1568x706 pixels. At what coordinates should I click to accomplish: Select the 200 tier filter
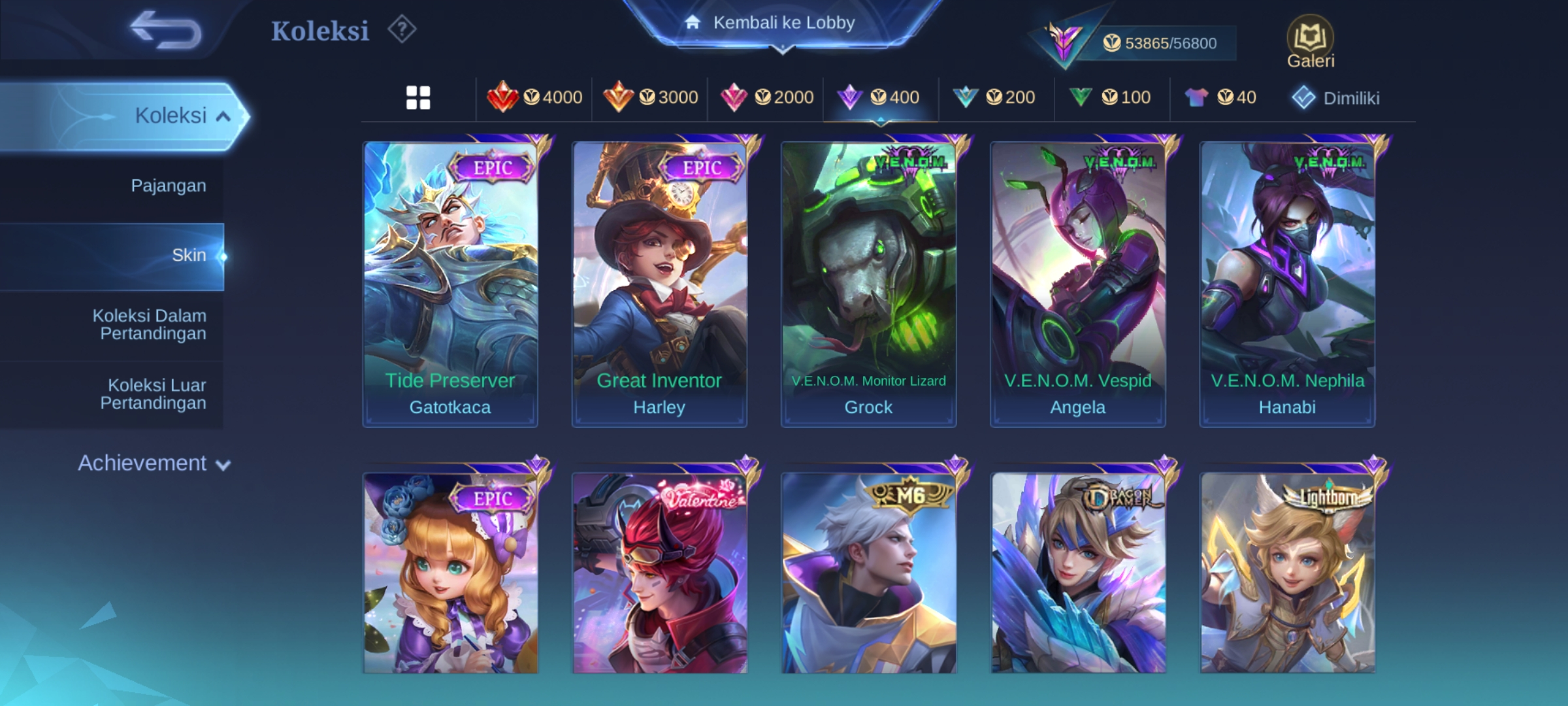tap(996, 97)
